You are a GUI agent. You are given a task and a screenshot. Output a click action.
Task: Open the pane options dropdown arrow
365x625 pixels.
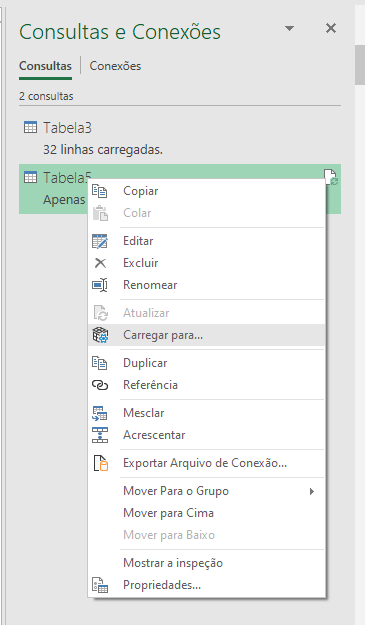tap(290, 28)
